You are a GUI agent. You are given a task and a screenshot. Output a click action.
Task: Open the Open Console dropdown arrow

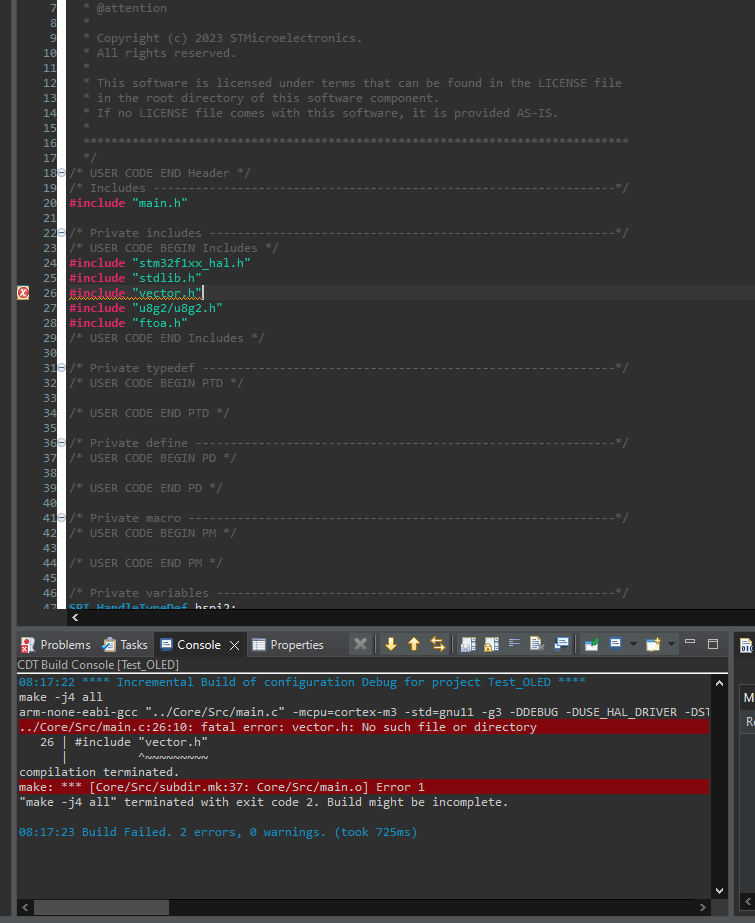click(x=670, y=645)
